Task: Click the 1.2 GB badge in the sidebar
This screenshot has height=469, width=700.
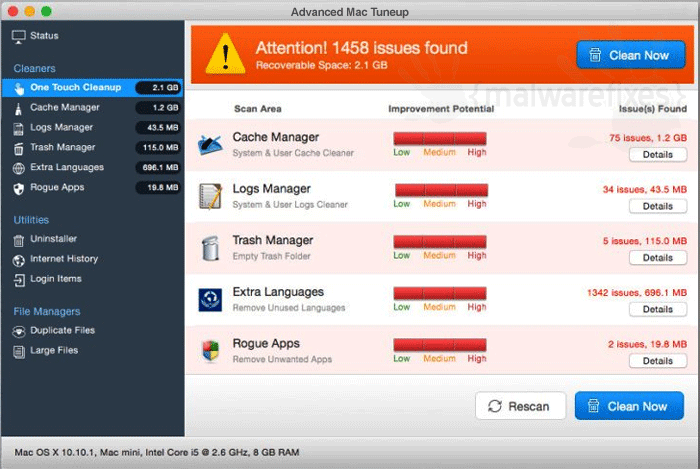Action: 159,108
